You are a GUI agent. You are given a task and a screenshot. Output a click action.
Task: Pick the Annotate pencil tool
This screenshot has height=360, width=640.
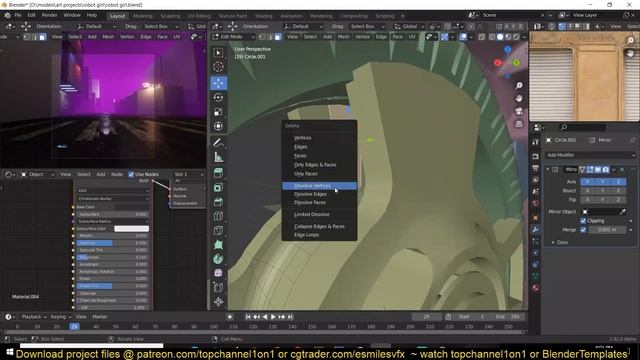pos(218,142)
